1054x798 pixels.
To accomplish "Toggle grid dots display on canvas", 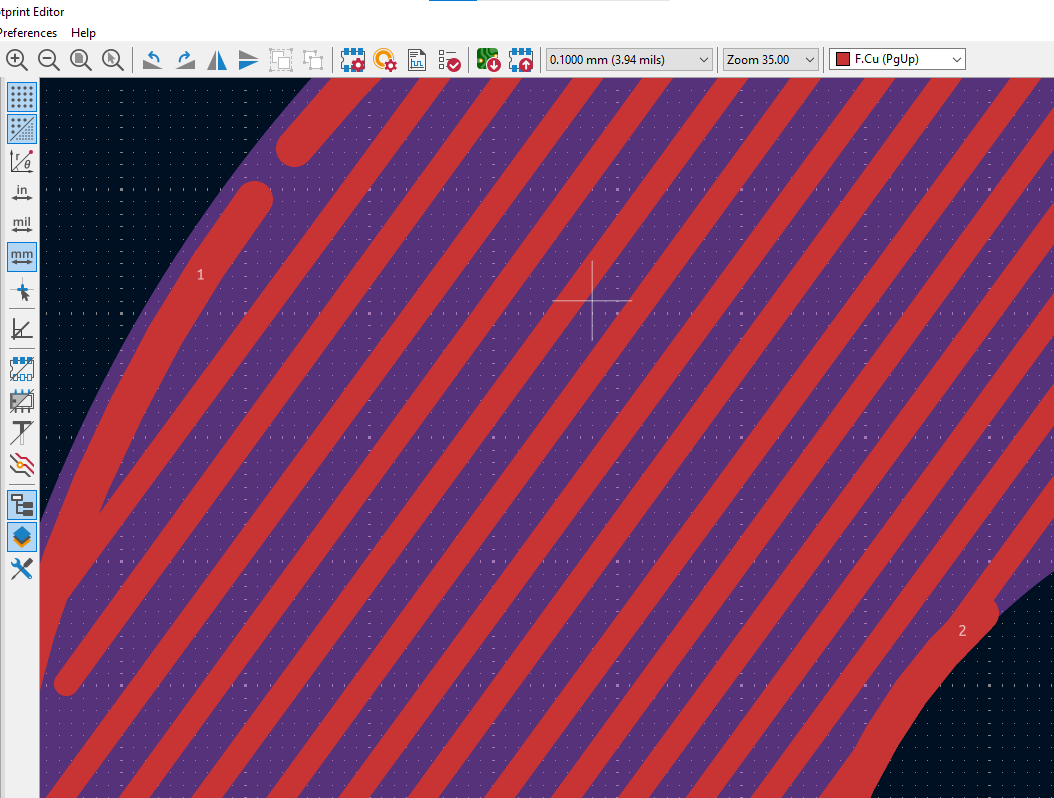I will pyautogui.click(x=22, y=97).
